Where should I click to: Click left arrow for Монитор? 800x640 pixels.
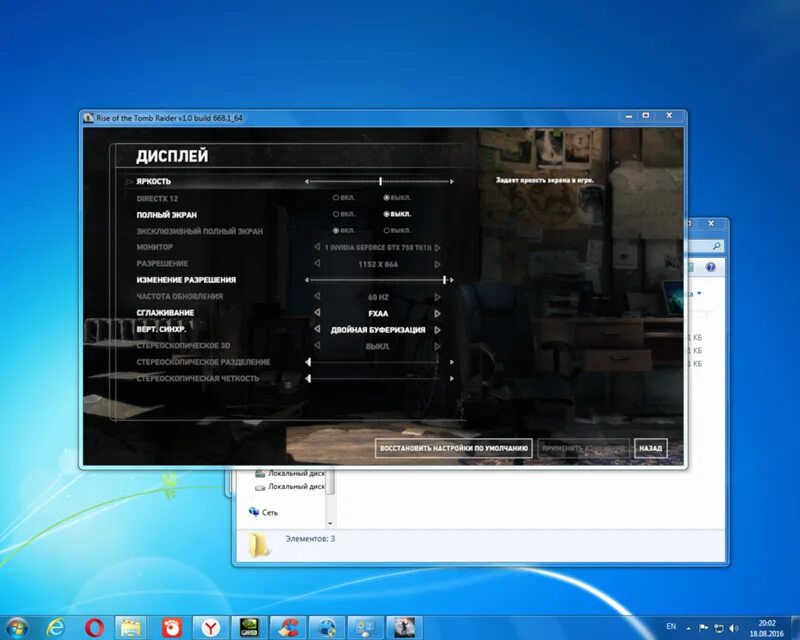coord(317,247)
